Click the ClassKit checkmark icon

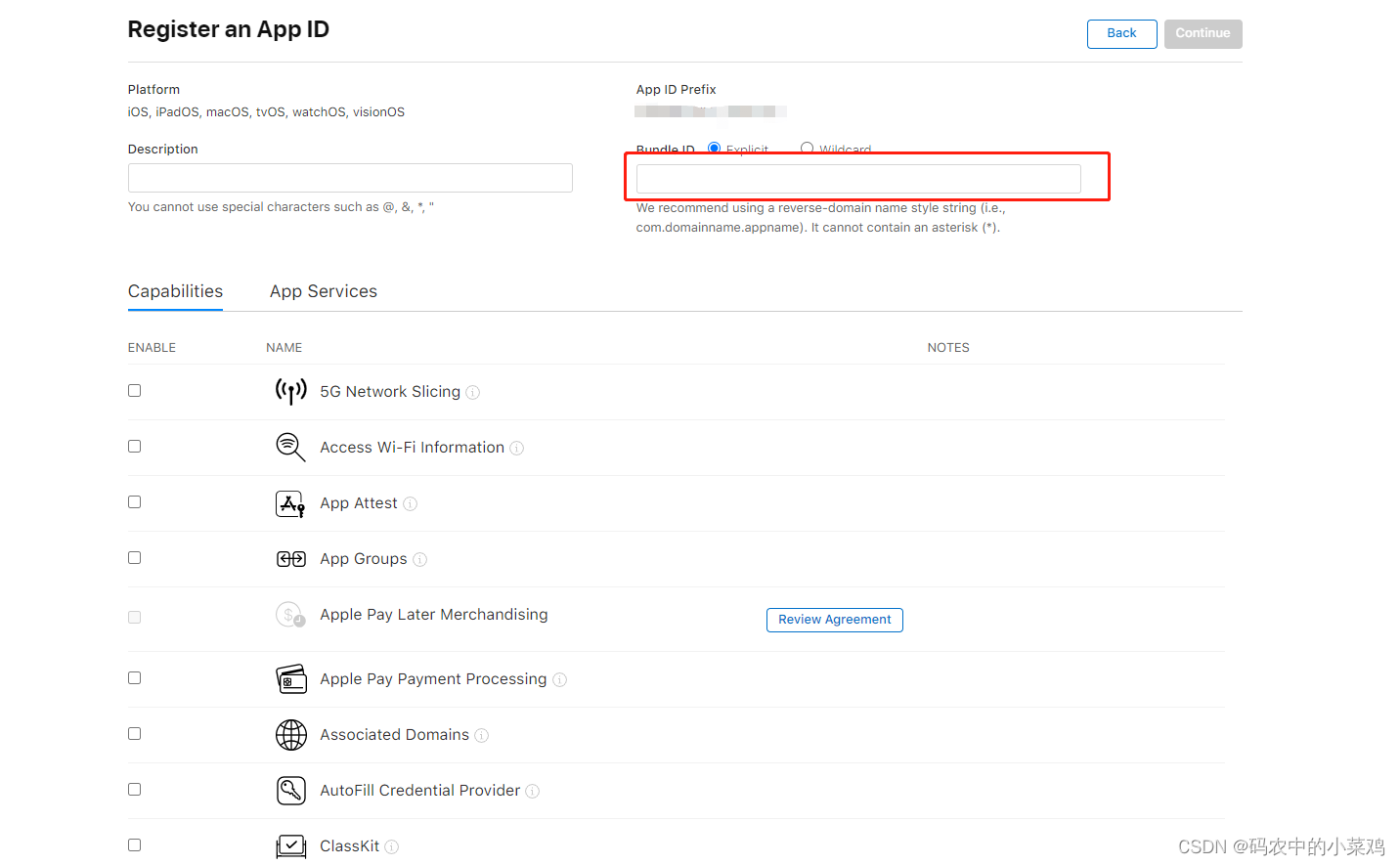click(x=290, y=845)
